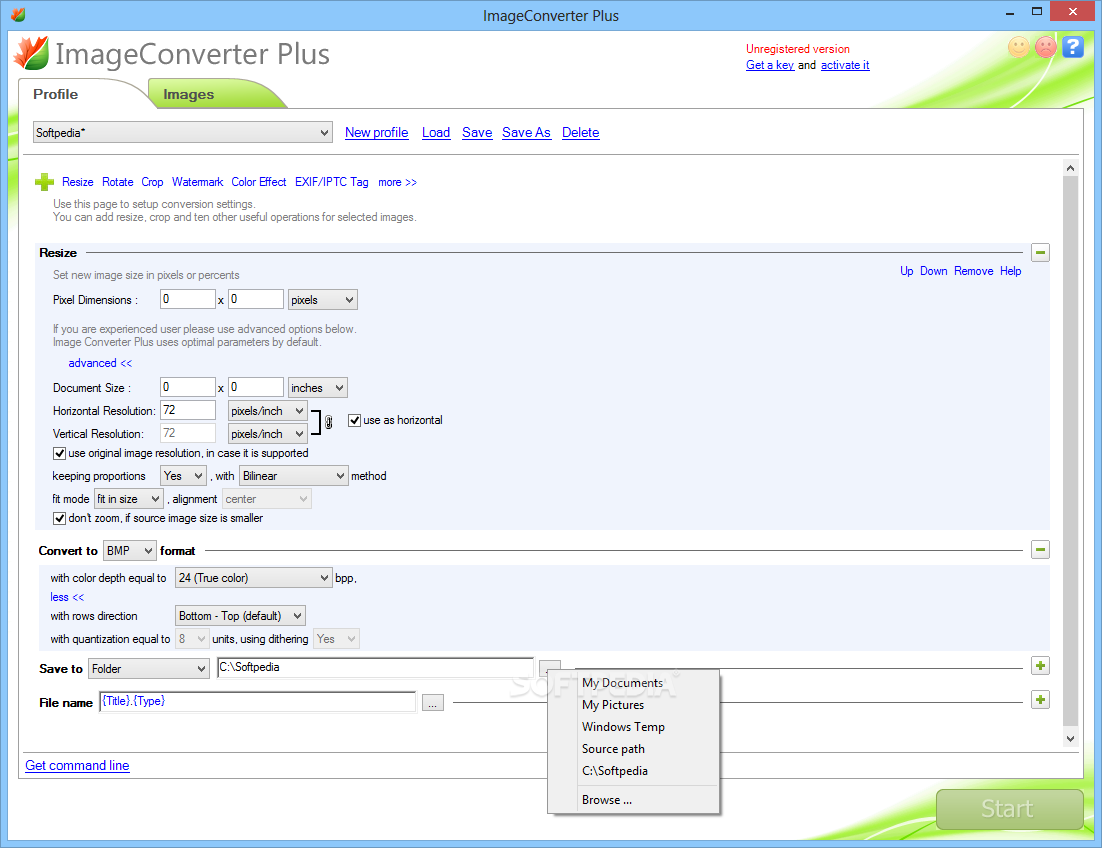Click the ImageConverter Plus logo
1102x848 pixels.
[32, 53]
